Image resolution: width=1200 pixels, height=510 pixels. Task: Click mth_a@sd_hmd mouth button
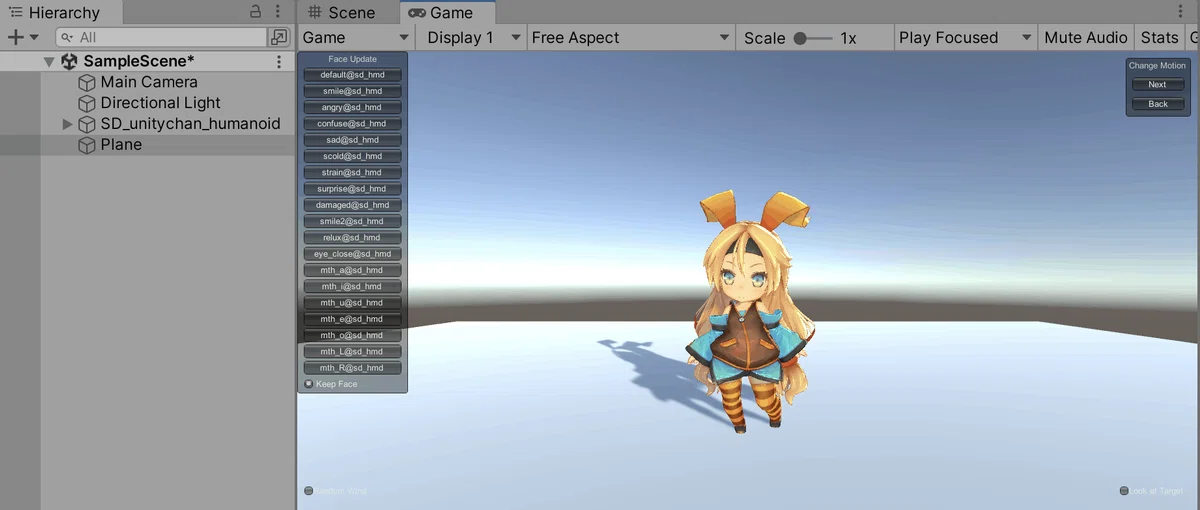tap(352, 270)
